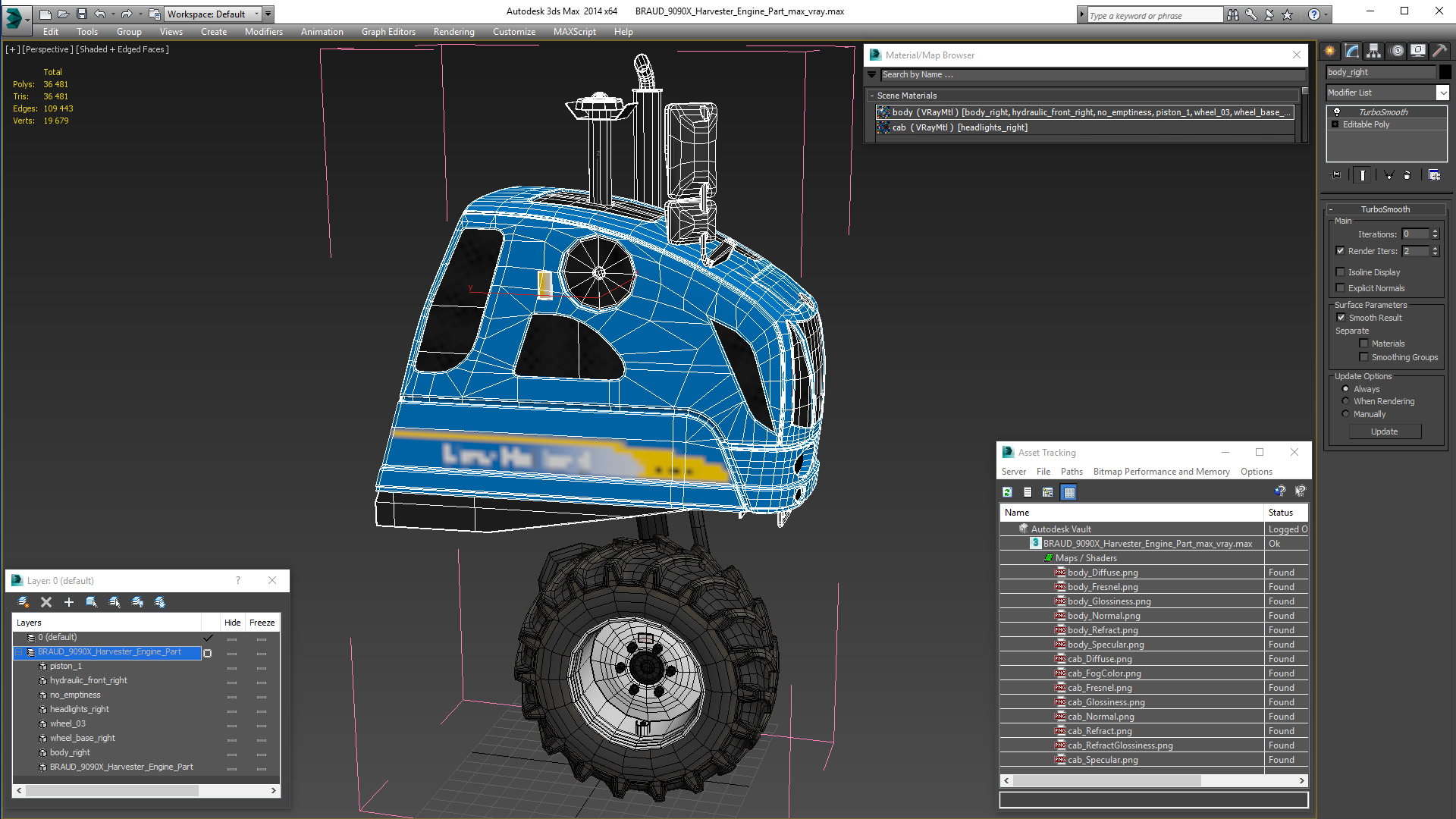Click Refresh icon in Asset Tracking
The height and width of the screenshot is (819, 1456).
(1008, 492)
